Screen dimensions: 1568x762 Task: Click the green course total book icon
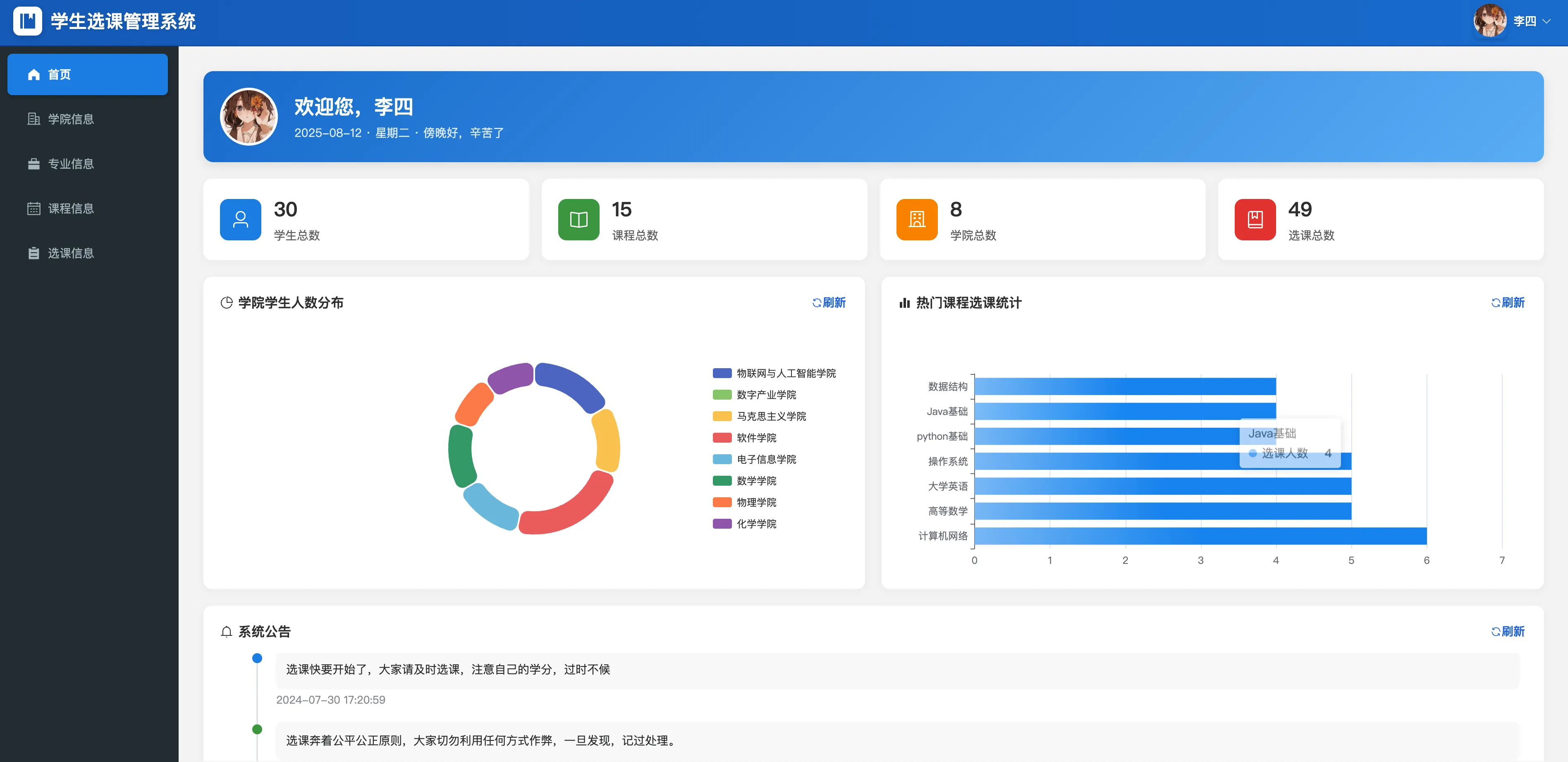(x=578, y=219)
